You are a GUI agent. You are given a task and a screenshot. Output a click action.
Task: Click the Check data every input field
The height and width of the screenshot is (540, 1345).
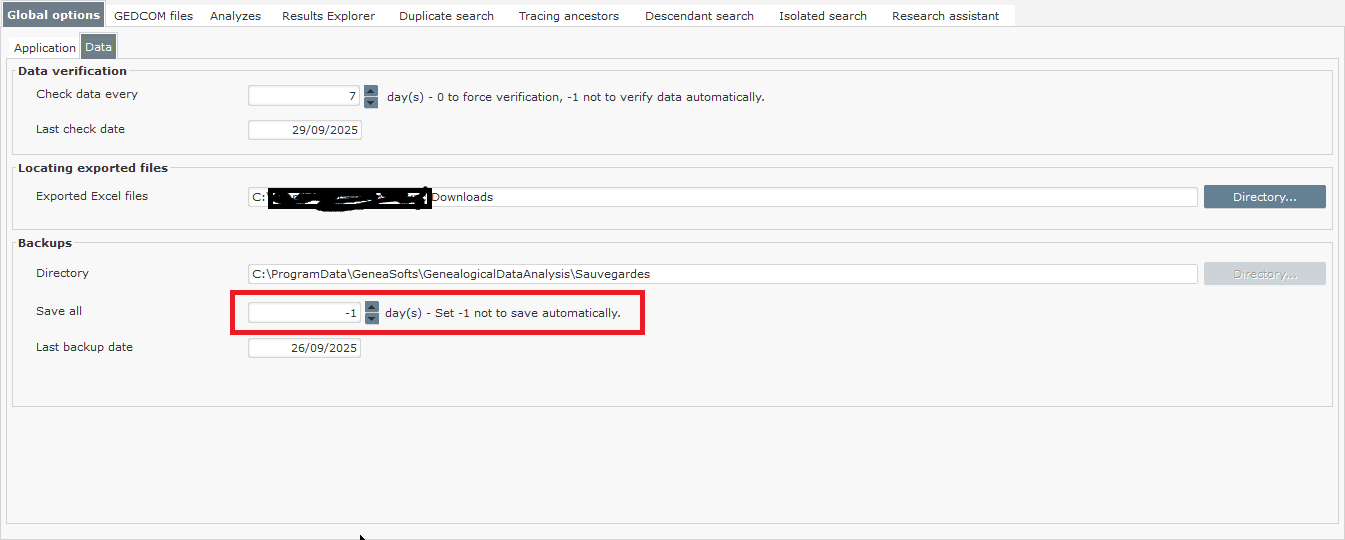304,96
